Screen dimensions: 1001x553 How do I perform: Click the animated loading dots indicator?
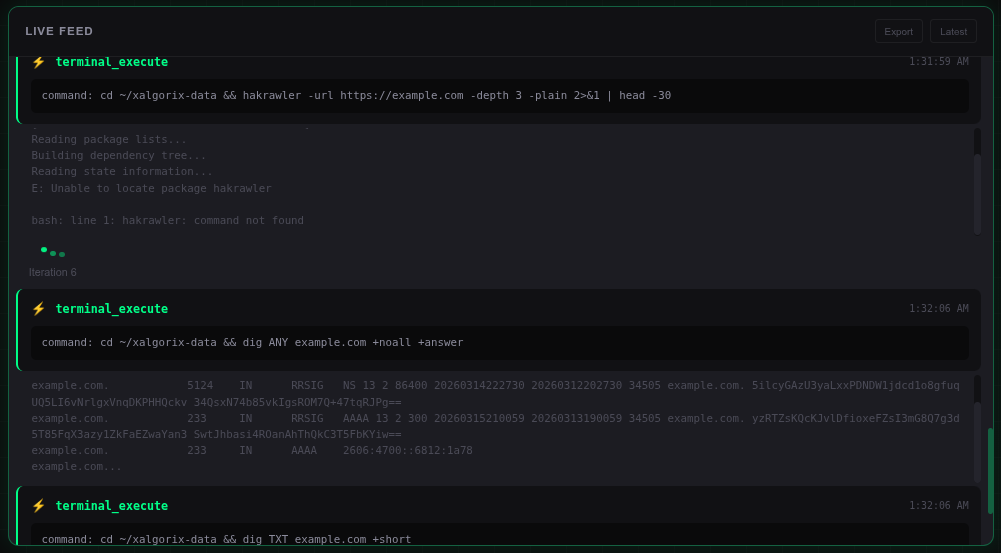[53, 252]
